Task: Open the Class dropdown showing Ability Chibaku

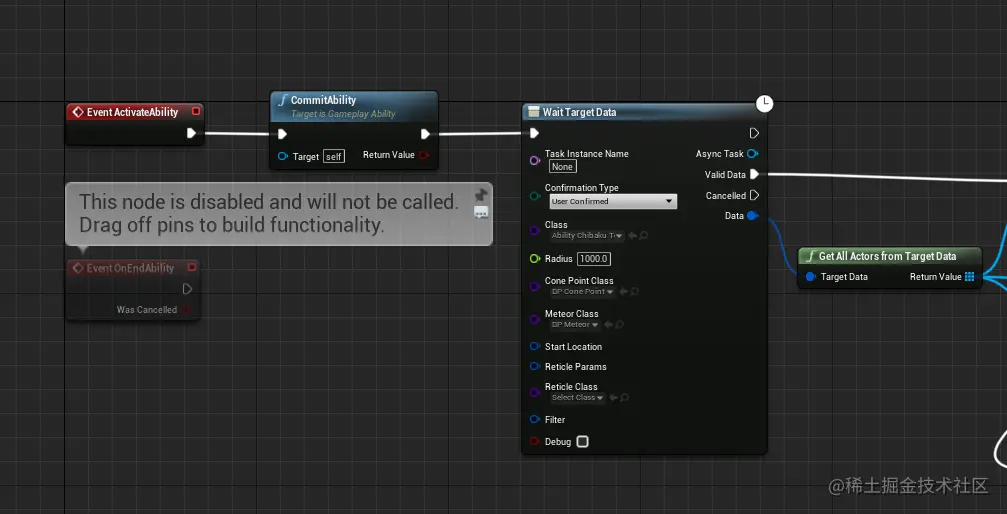Action: tap(587, 236)
